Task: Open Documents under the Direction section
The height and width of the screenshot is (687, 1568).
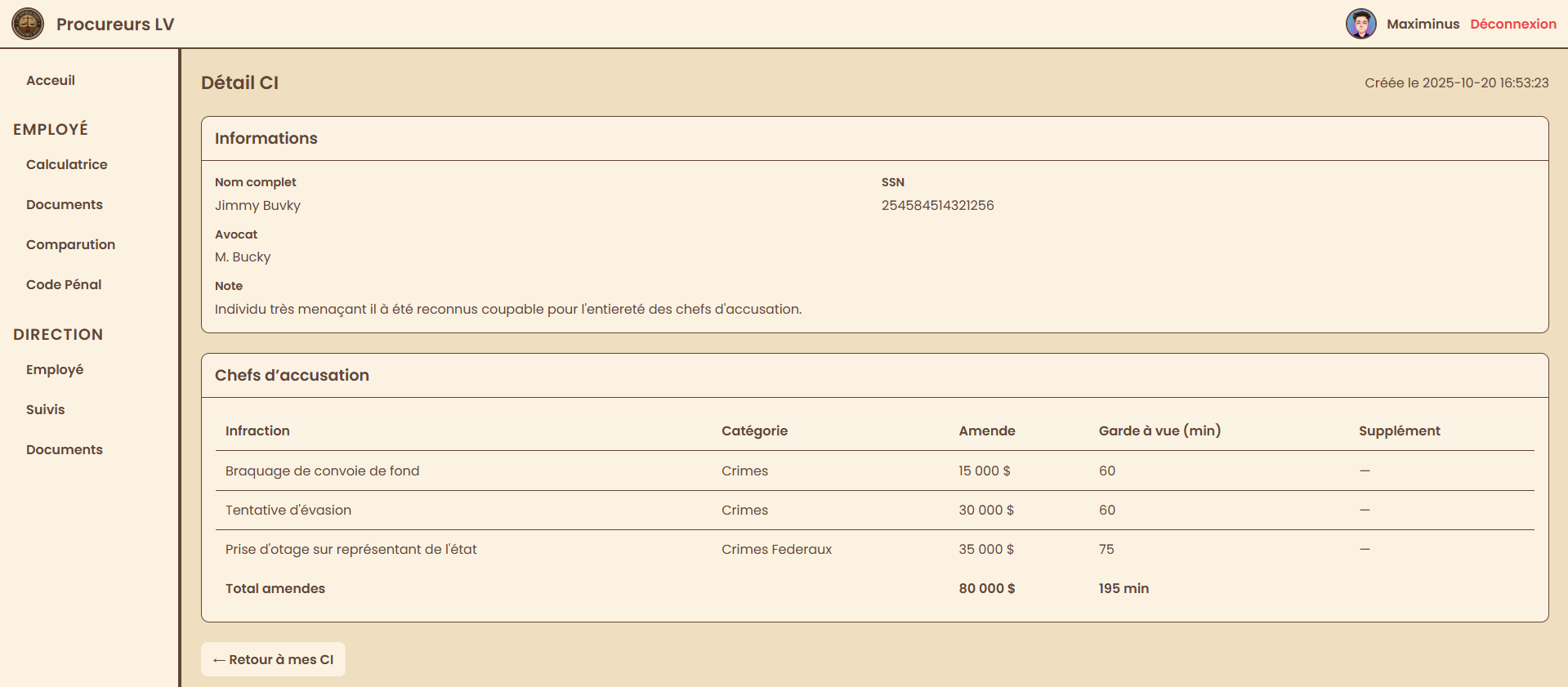Action: (65, 449)
